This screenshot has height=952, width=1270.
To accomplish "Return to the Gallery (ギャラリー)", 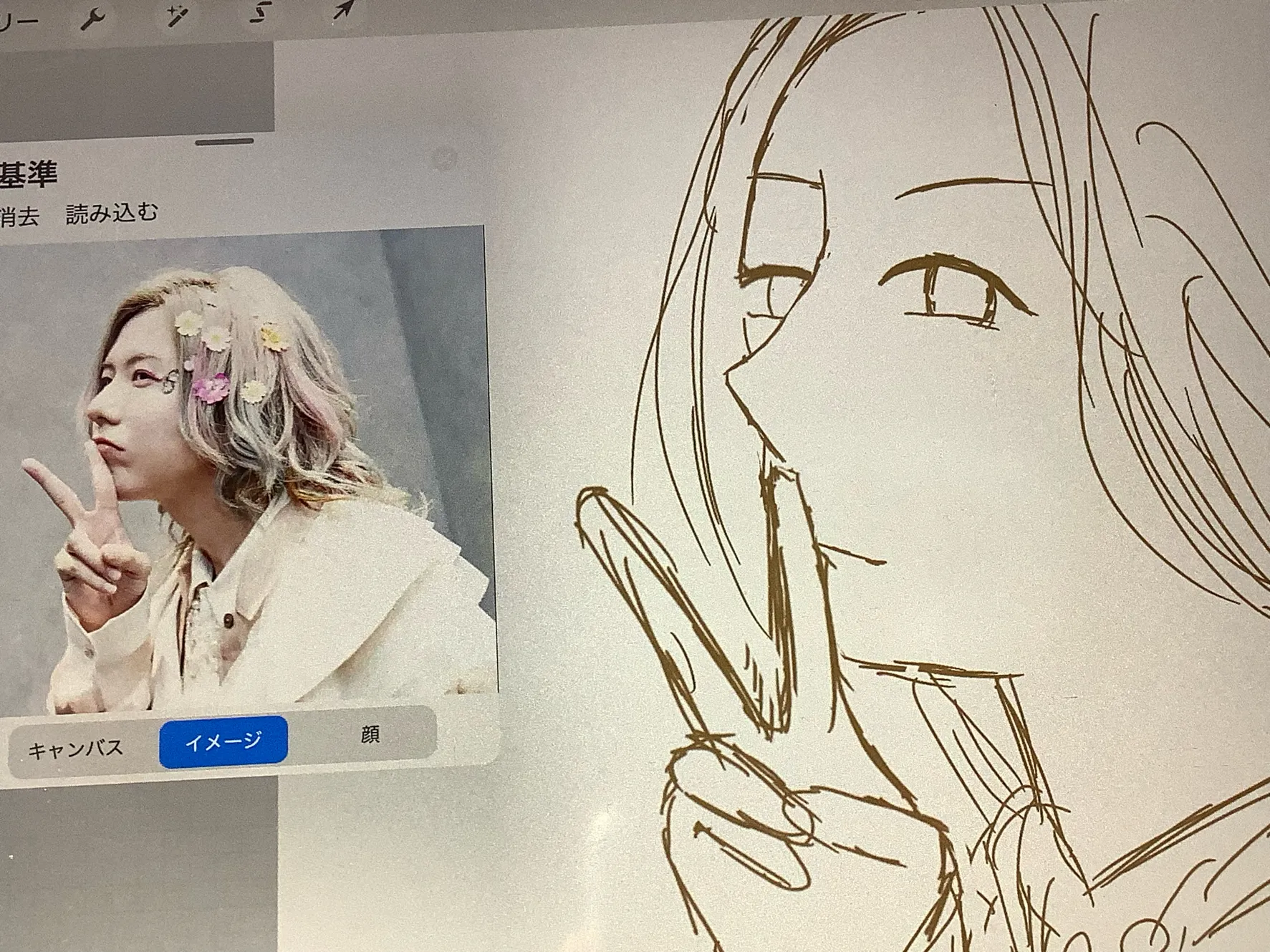I will [x=18, y=21].
